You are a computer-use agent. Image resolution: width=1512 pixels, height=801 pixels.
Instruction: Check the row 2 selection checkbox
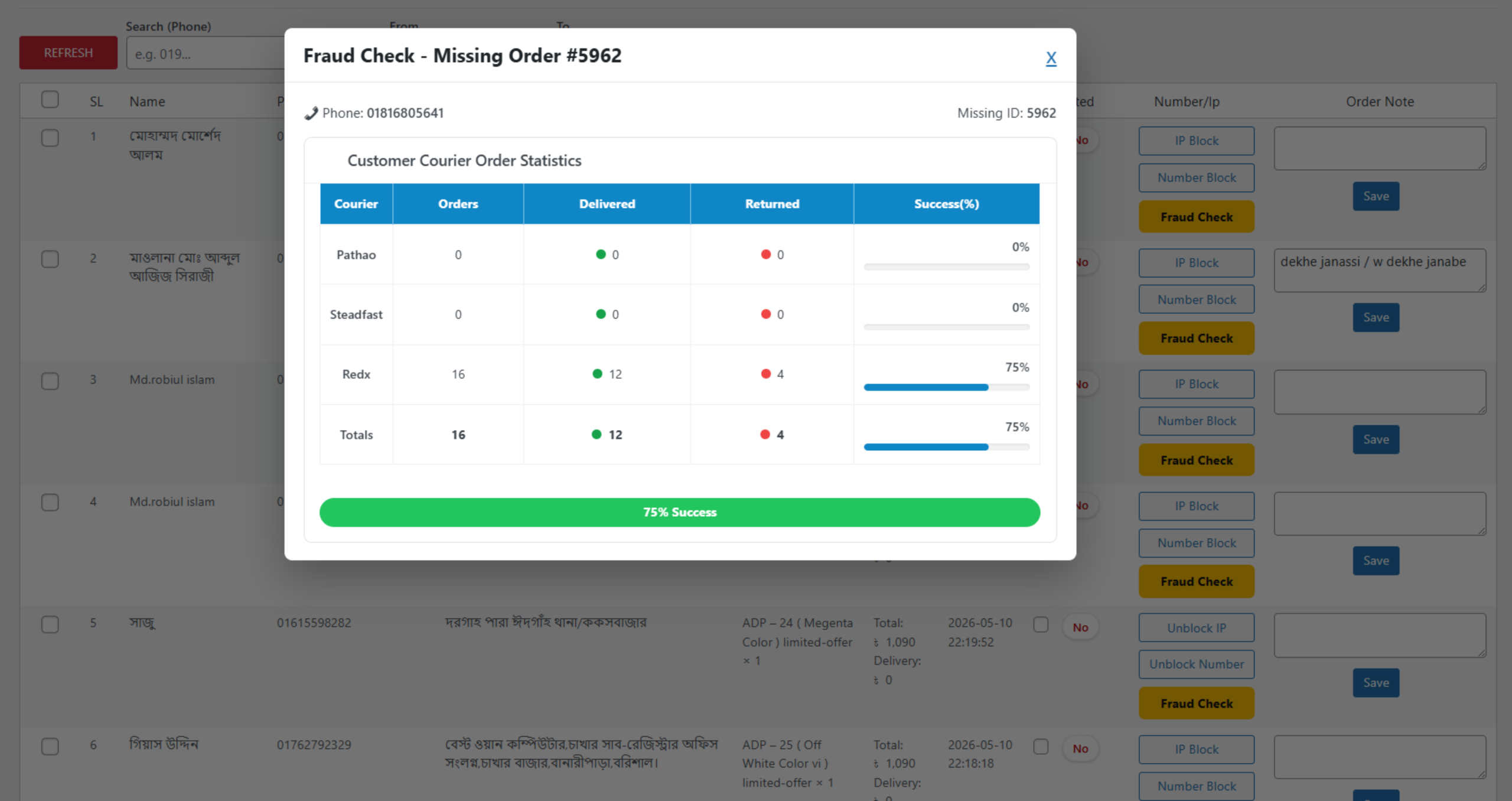coord(50,260)
